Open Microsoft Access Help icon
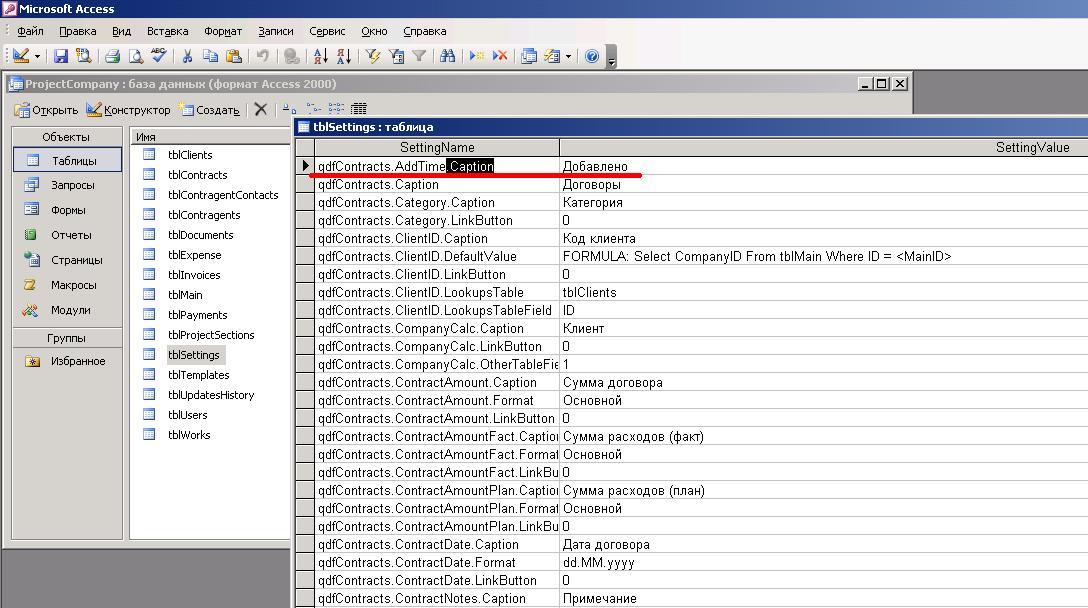The image size is (1088, 608). (592, 57)
